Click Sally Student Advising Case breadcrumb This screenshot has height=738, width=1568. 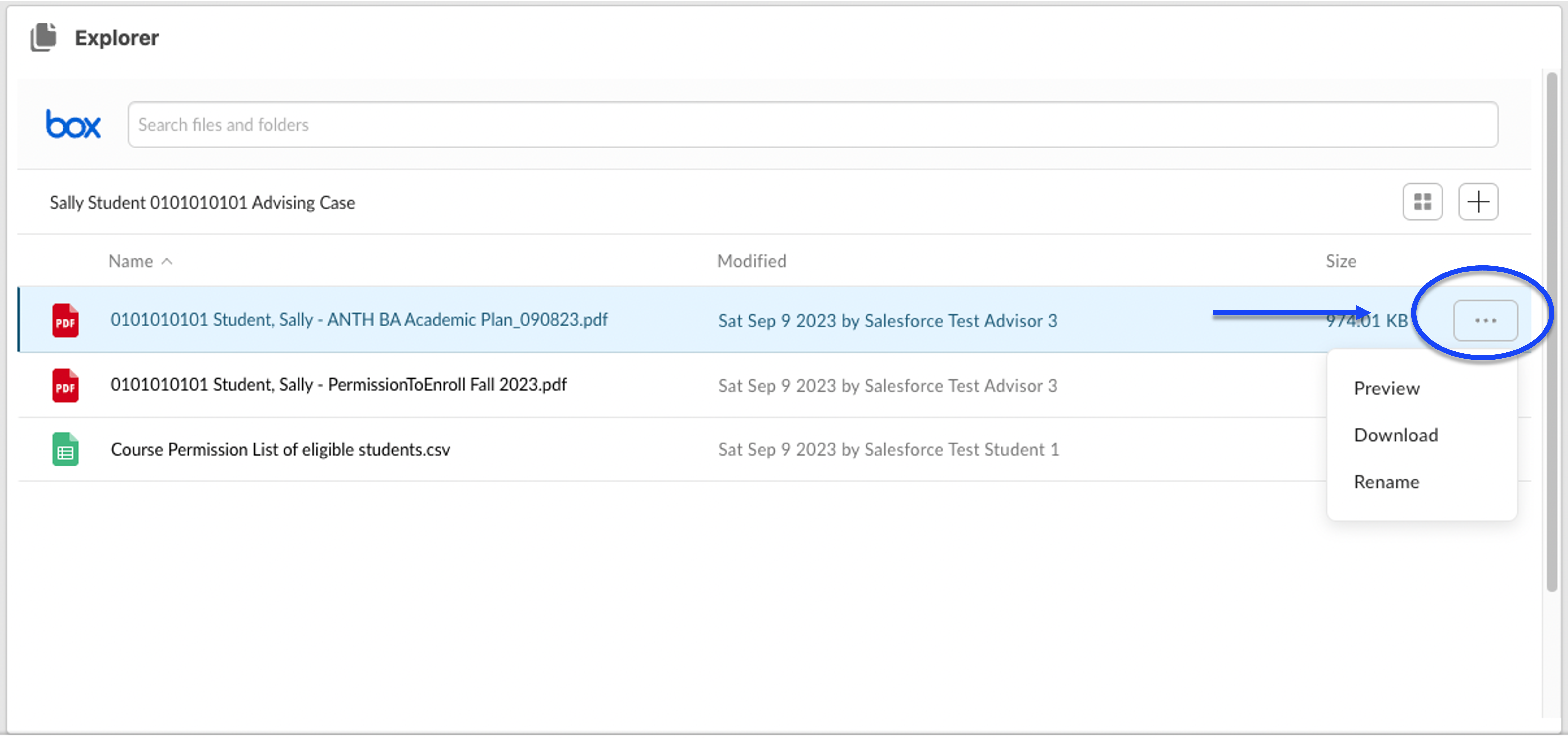pyautogui.click(x=202, y=202)
